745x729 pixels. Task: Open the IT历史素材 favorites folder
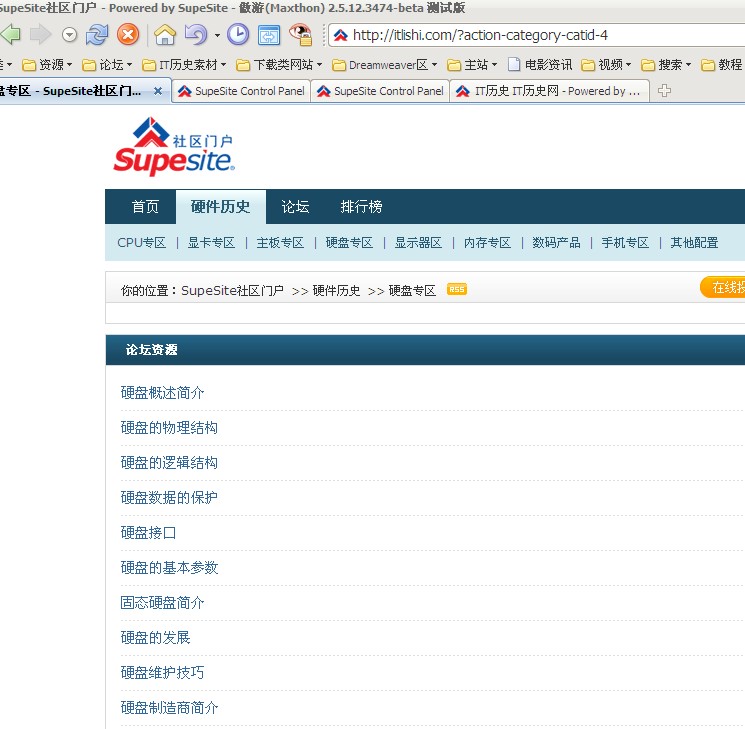[x=184, y=65]
